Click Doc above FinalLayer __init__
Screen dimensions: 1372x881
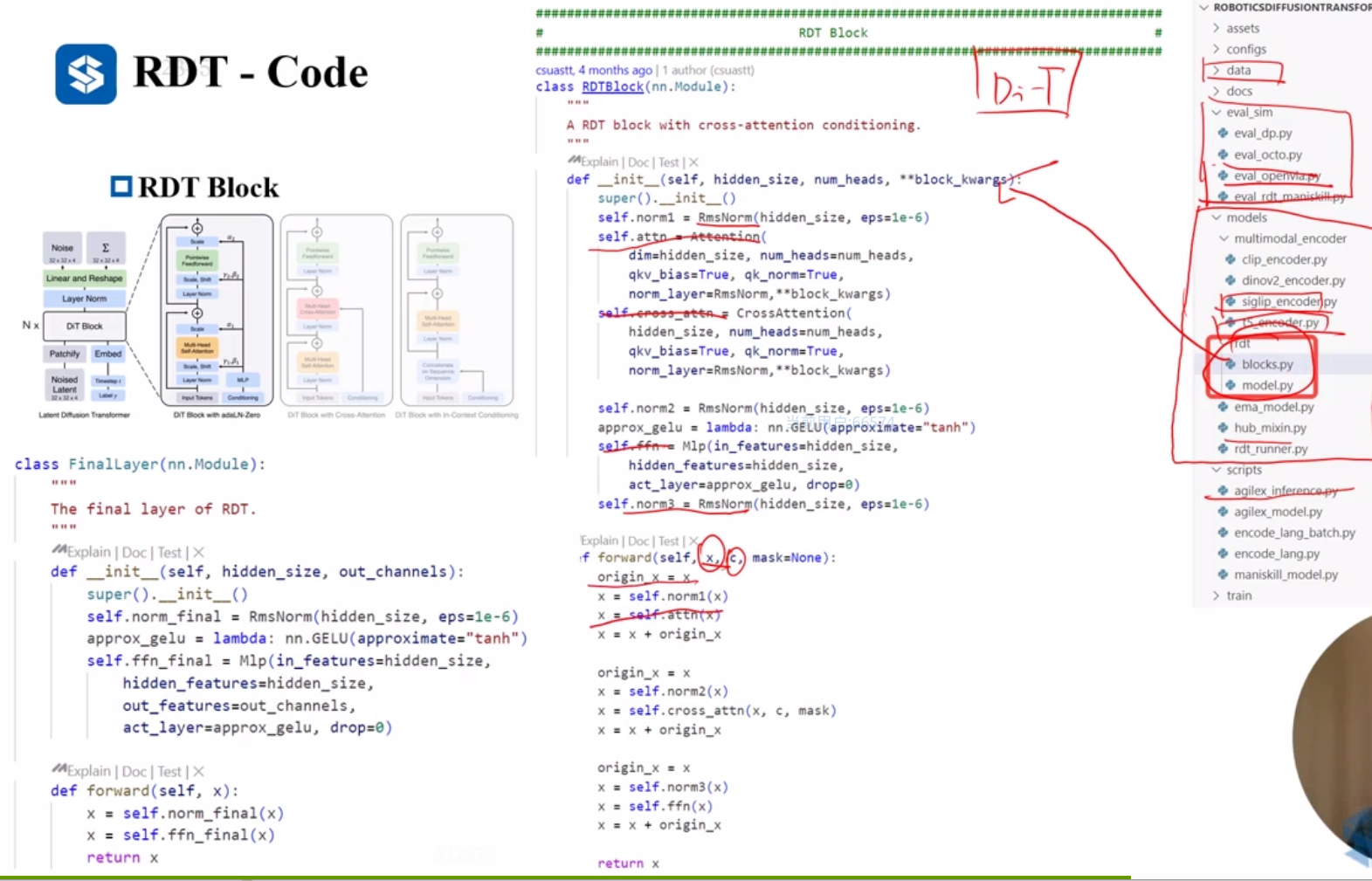134,552
